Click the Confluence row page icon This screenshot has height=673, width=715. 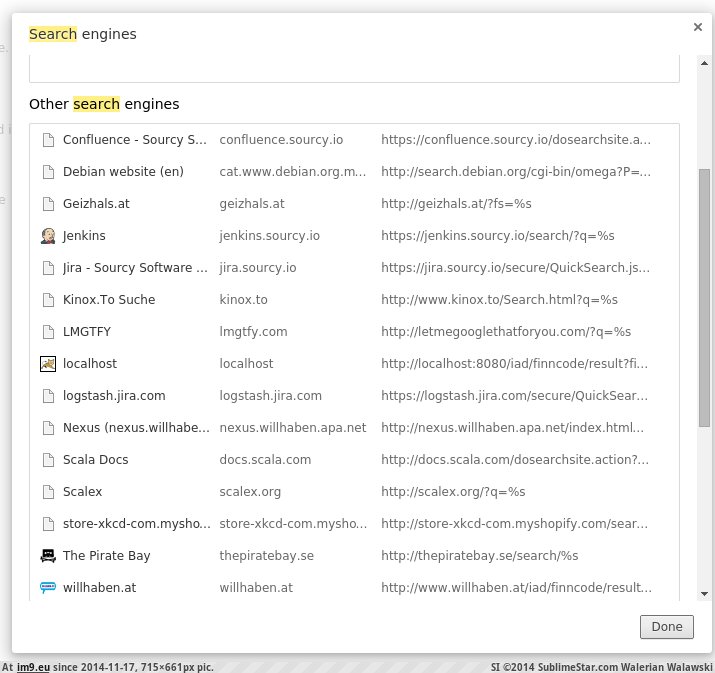point(48,140)
